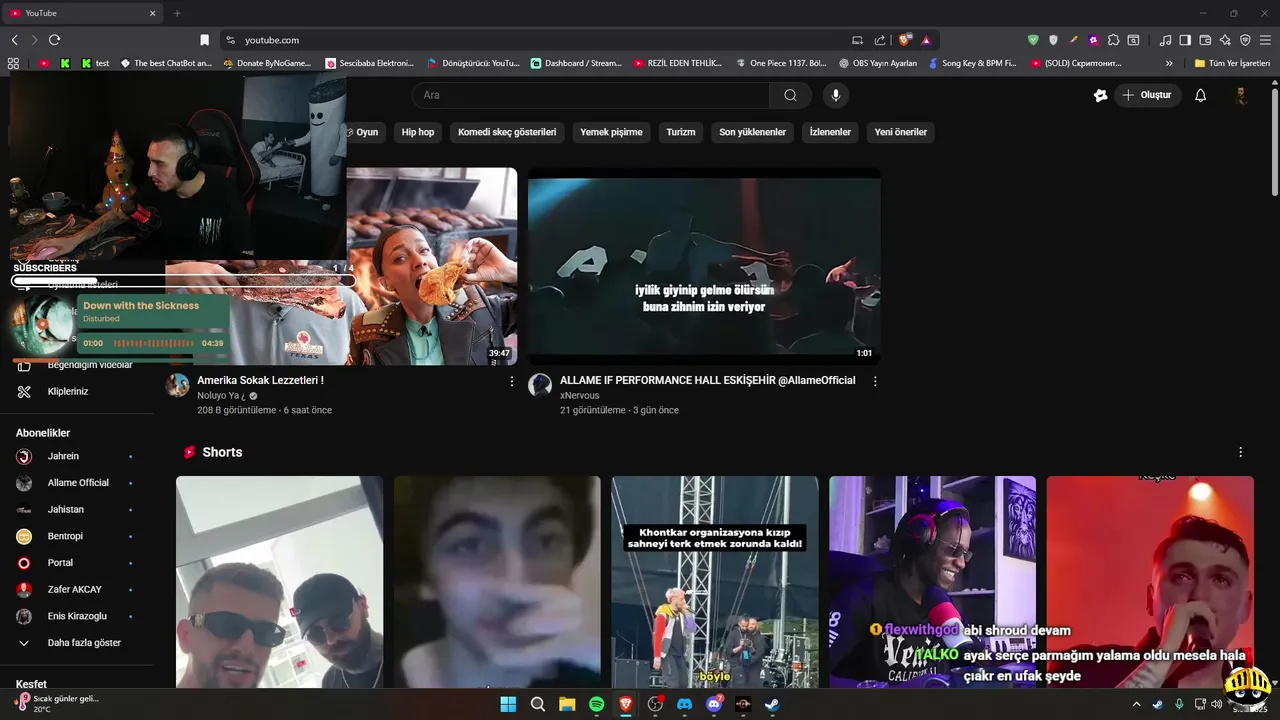
Task: Open Discord from the taskbar
Action: (x=684, y=704)
